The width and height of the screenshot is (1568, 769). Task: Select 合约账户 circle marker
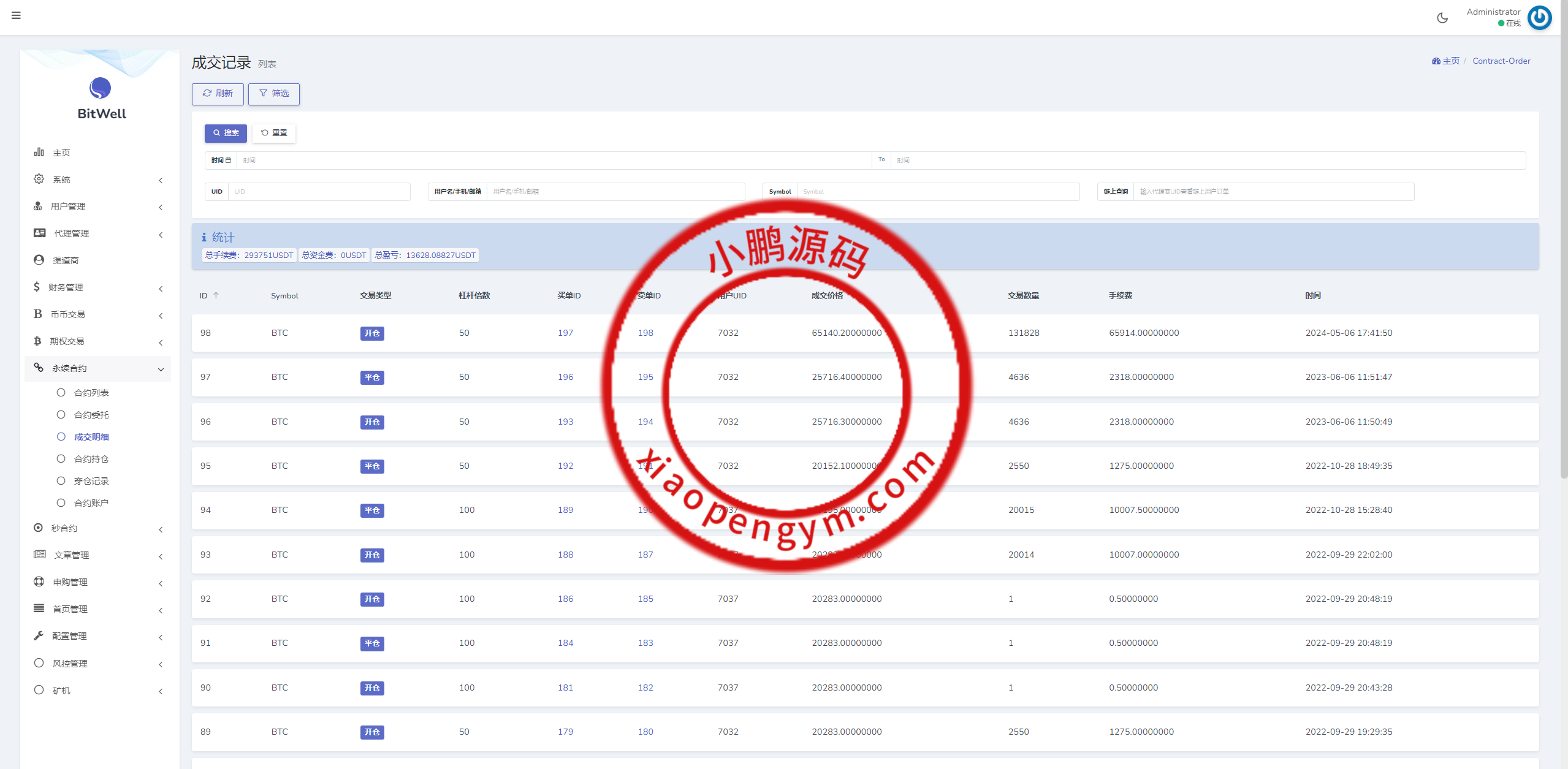point(61,502)
